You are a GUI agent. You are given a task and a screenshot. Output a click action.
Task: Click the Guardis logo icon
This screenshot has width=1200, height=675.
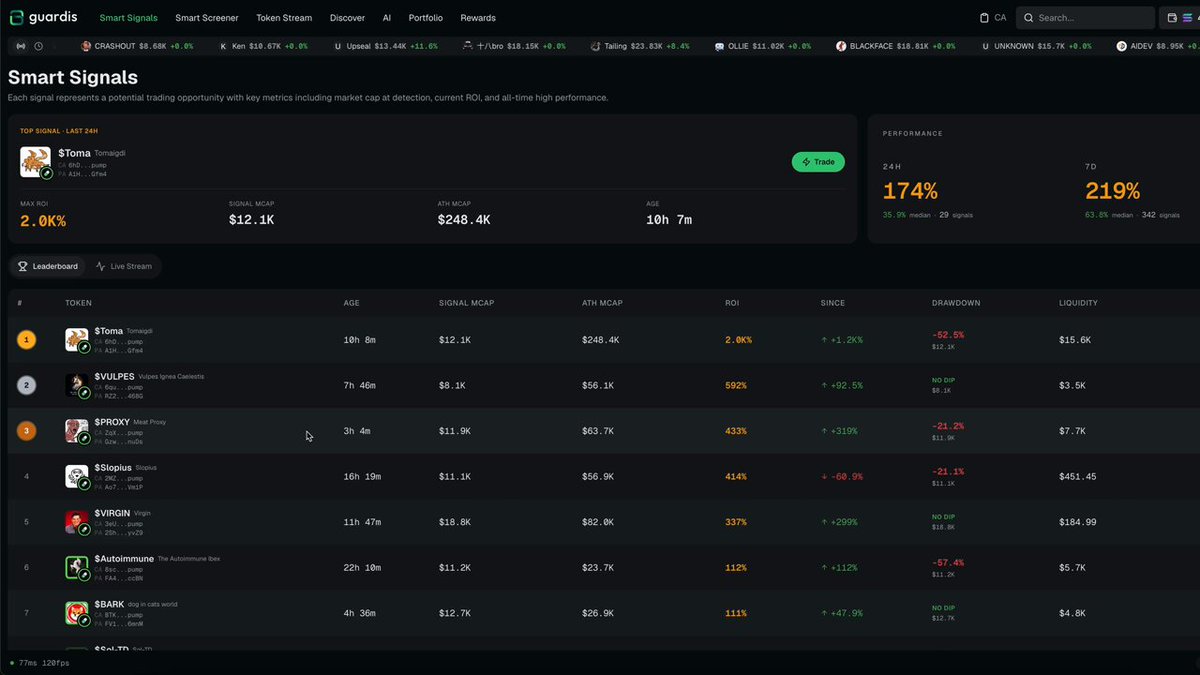pos(16,17)
